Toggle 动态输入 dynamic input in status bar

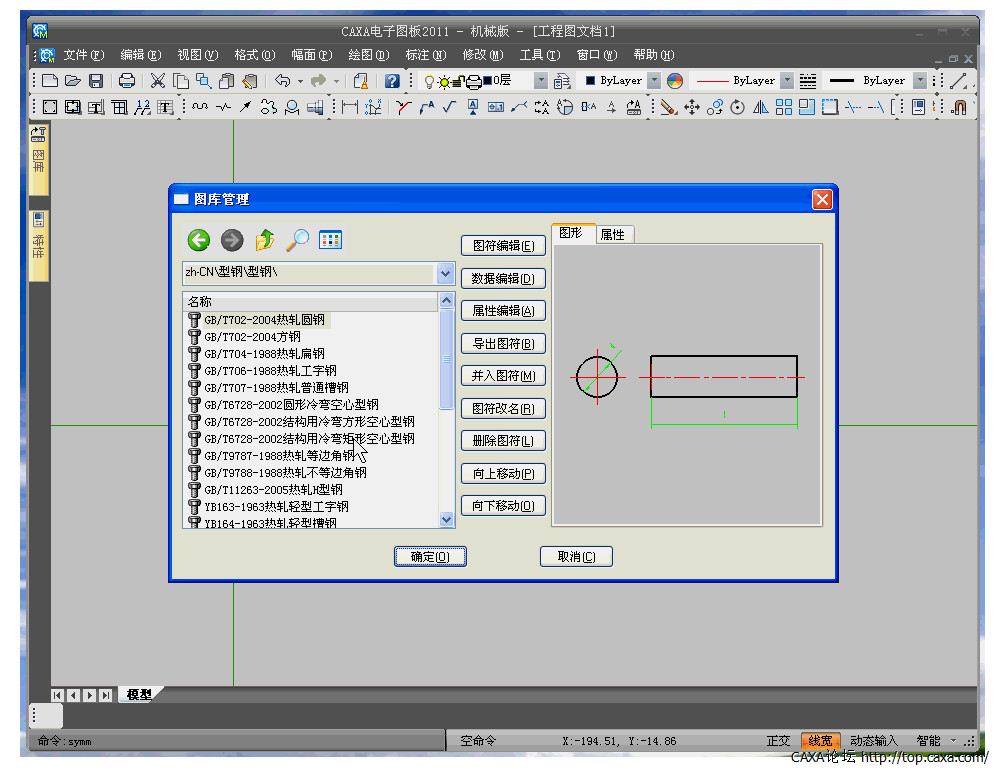[x=874, y=741]
